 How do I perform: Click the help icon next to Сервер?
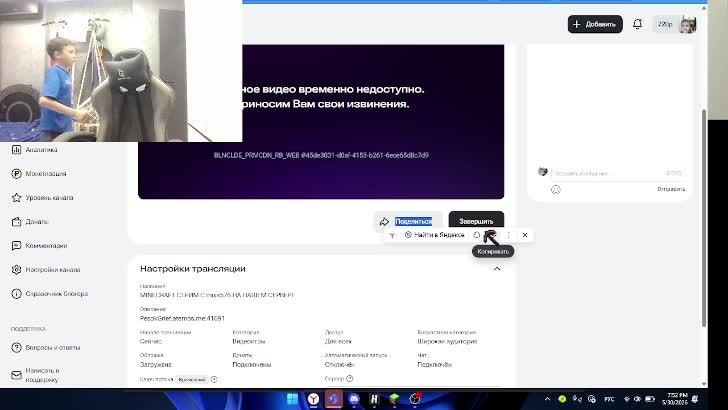point(350,379)
